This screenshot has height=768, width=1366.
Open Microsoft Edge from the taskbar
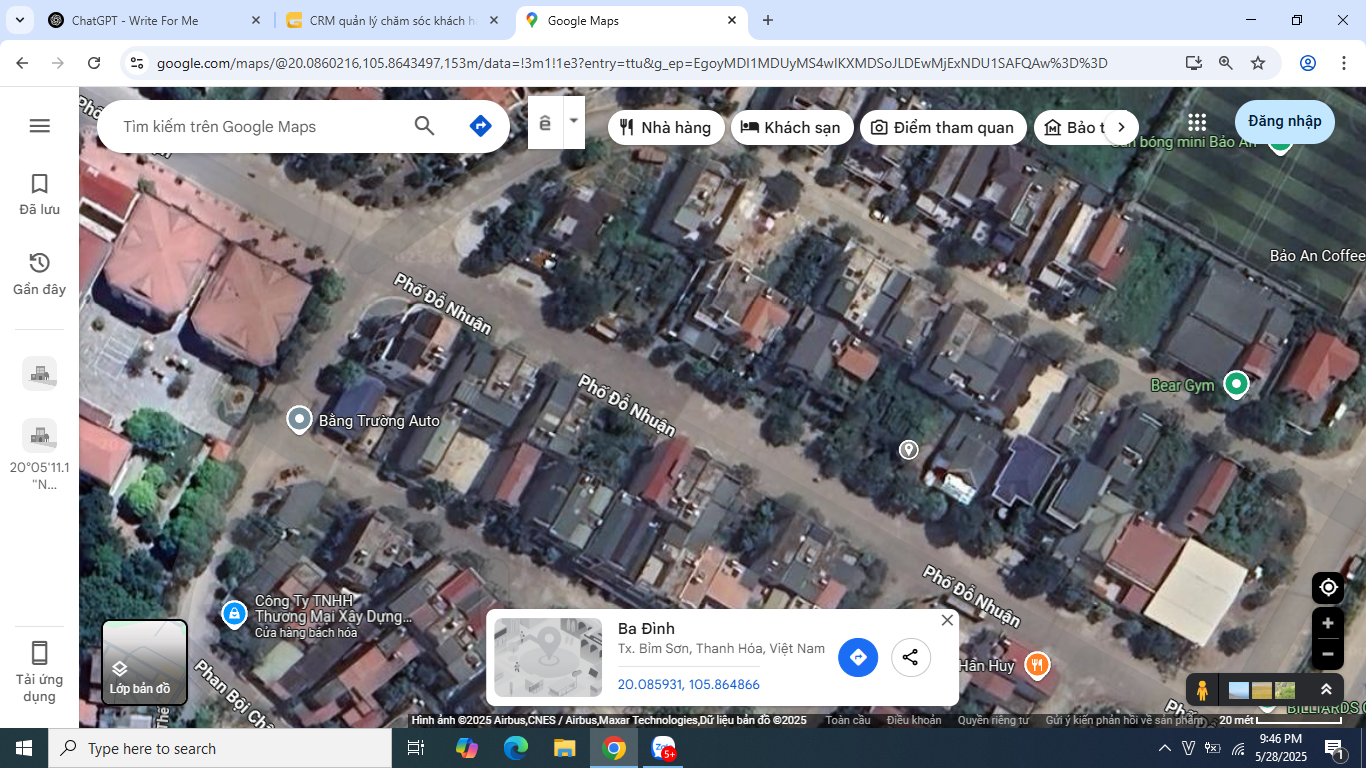click(x=515, y=748)
